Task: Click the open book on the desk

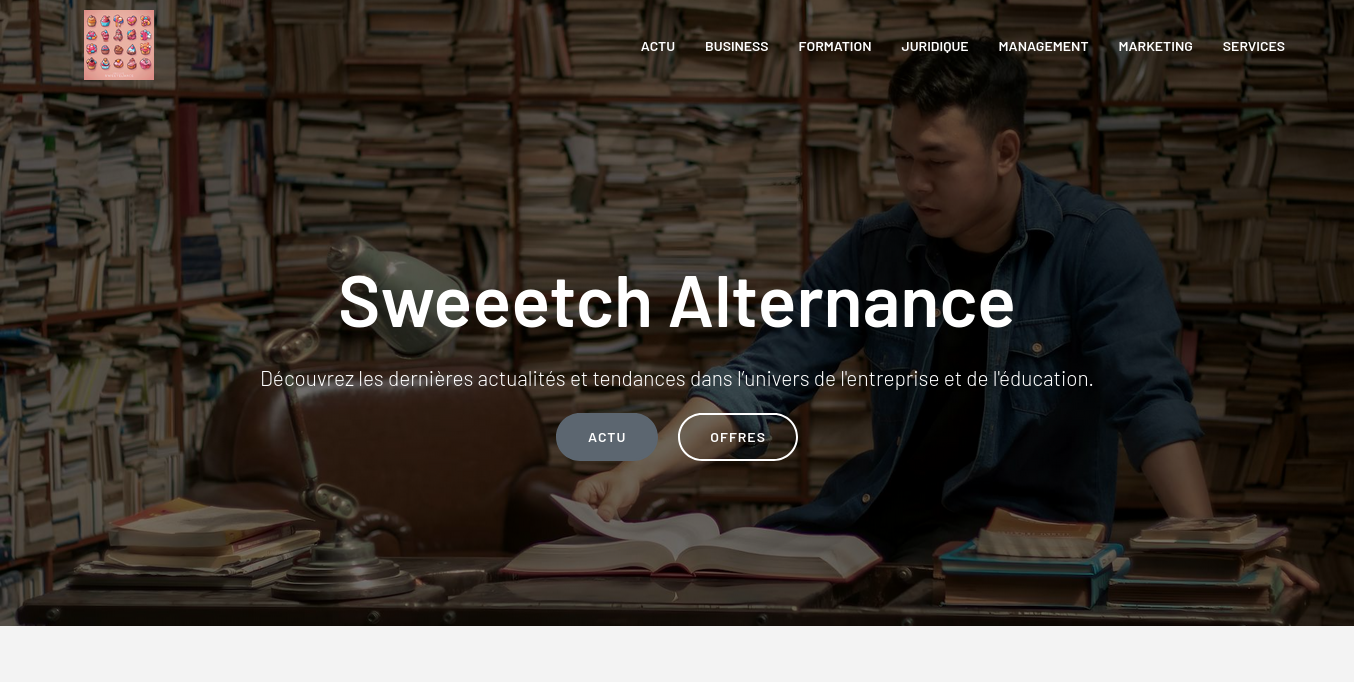Action: click(x=690, y=545)
